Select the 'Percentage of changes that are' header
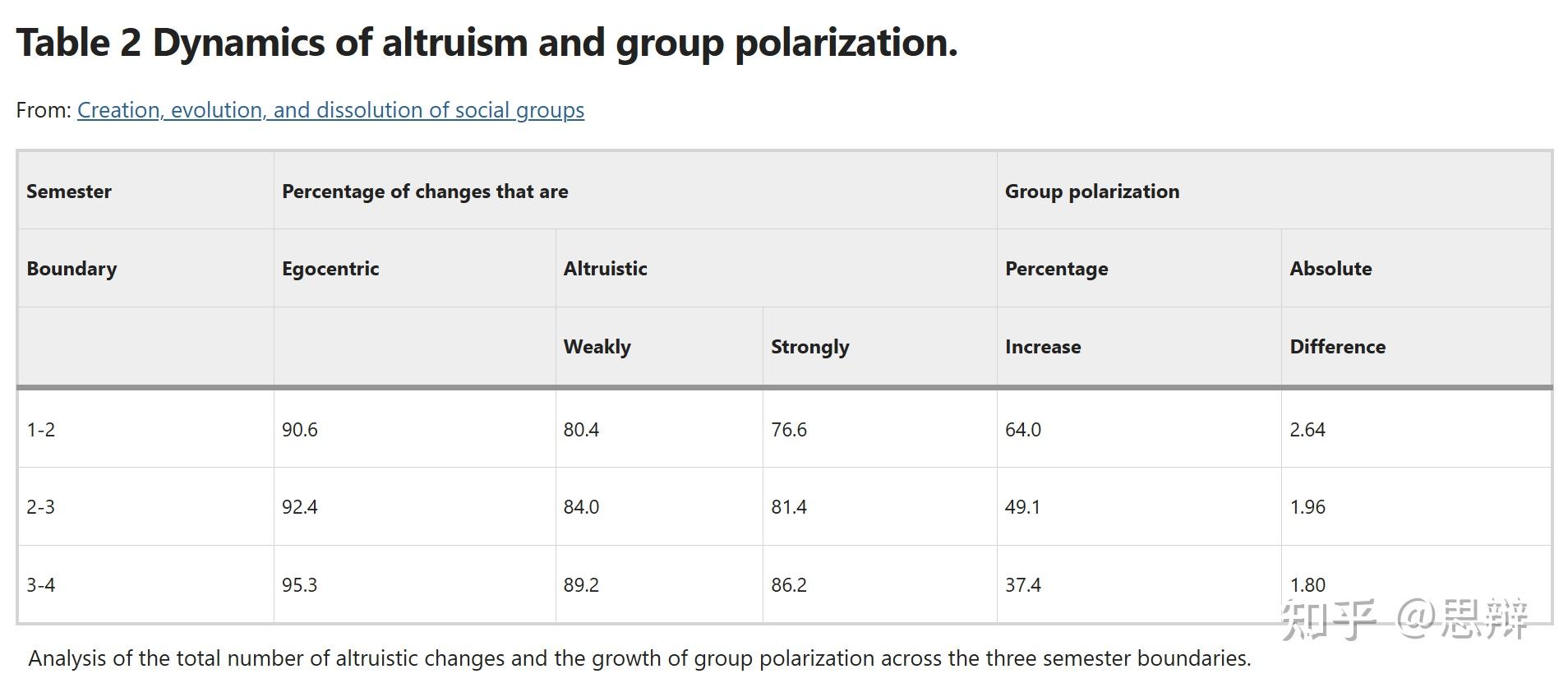Image resolution: width=1568 pixels, height=683 pixels. tap(425, 192)
